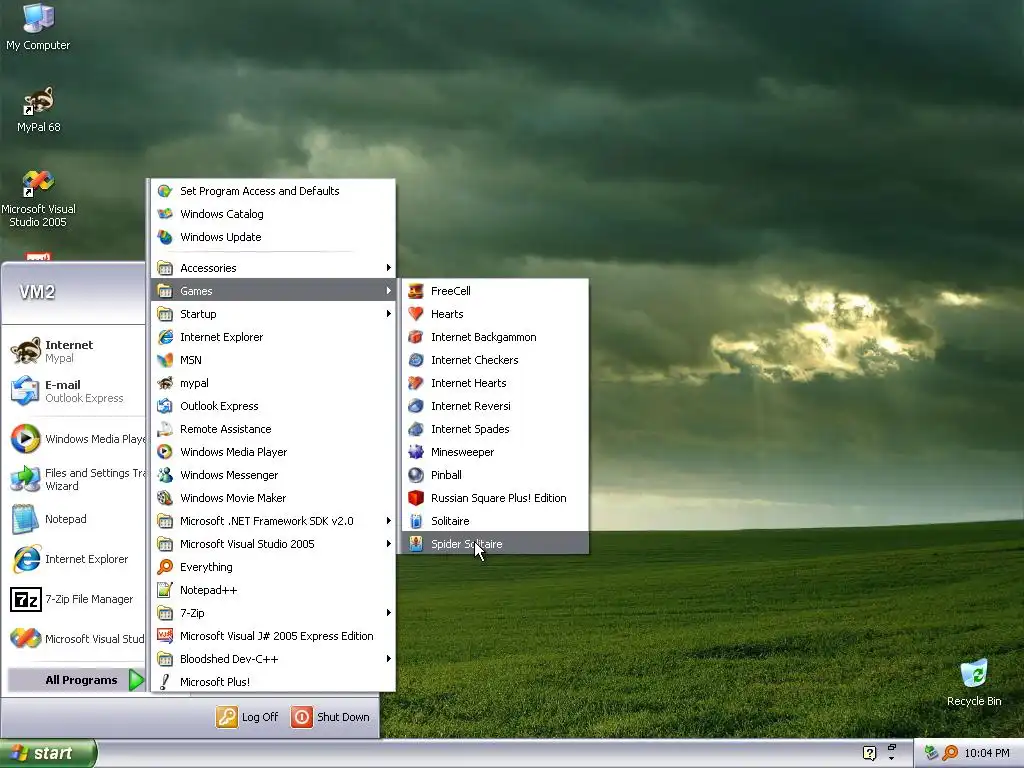The height and width of the screenshot is (768, 1024).
Task: Click the Start button
Action: click(x=48, y=754)
